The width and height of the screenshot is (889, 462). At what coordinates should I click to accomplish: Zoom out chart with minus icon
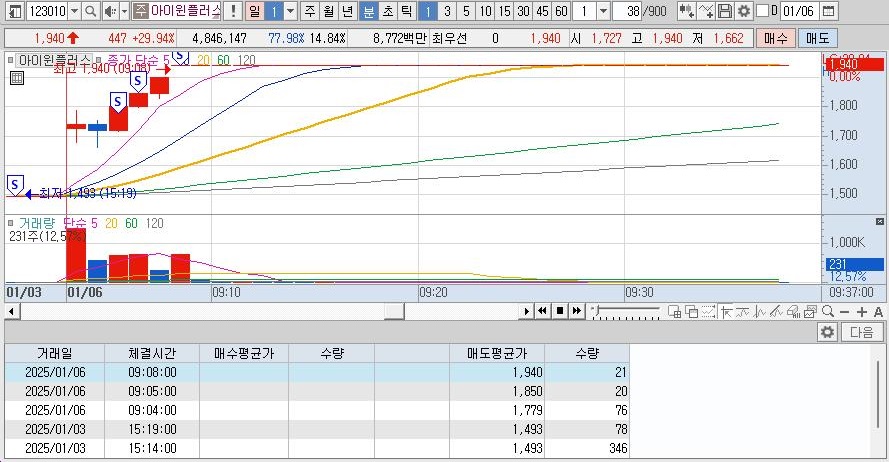pyautogui.click(x=845, y=312)
